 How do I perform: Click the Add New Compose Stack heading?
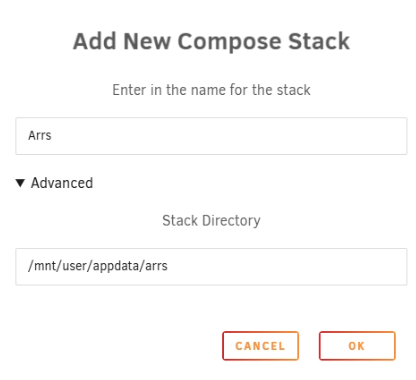click(x=211, y=42)
